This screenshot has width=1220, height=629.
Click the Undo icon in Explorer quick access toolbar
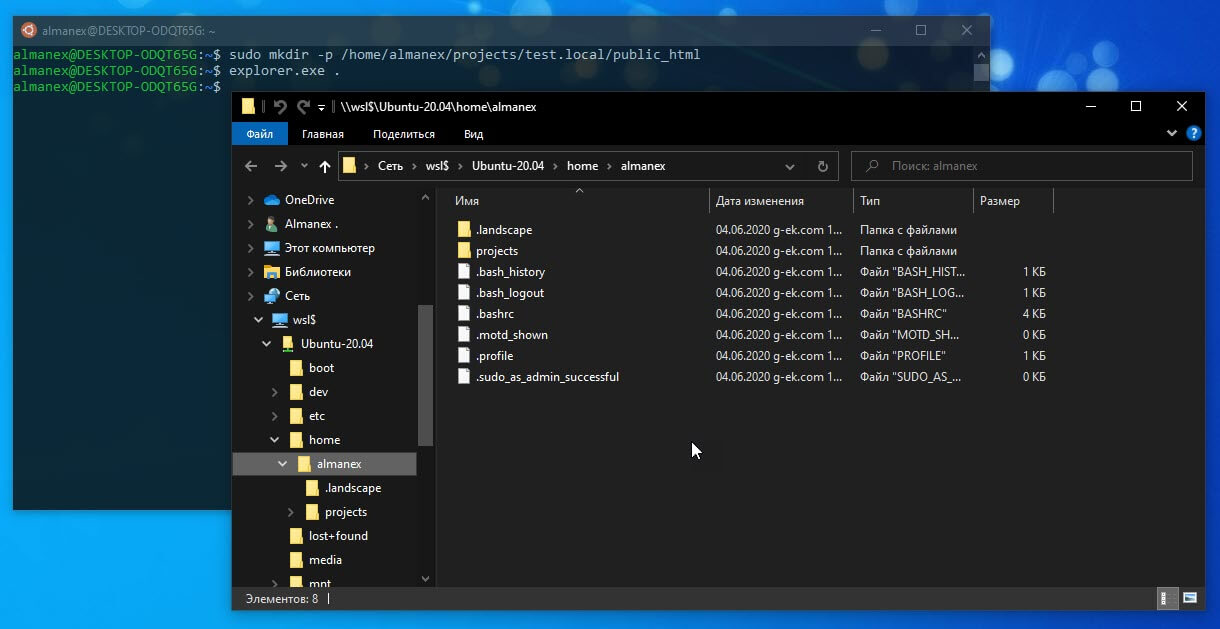pos(280,107)
